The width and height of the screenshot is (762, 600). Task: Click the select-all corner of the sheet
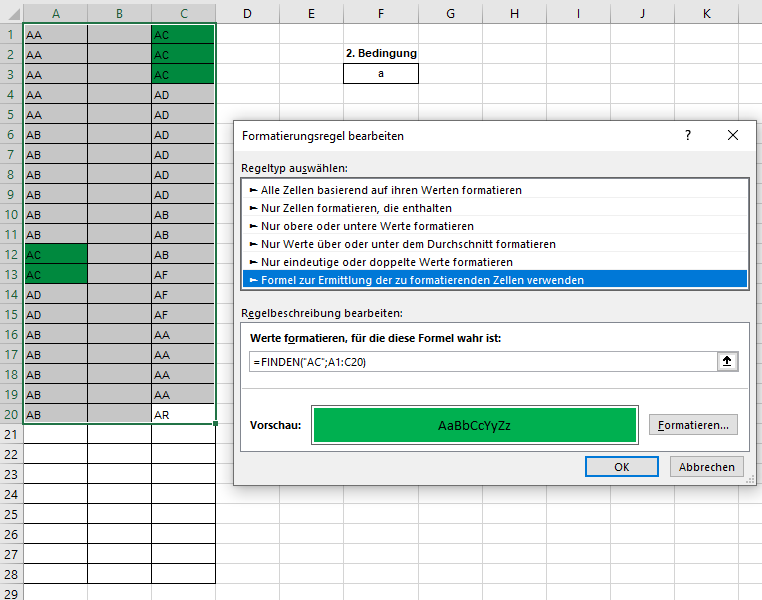click(x=12, y=14)
